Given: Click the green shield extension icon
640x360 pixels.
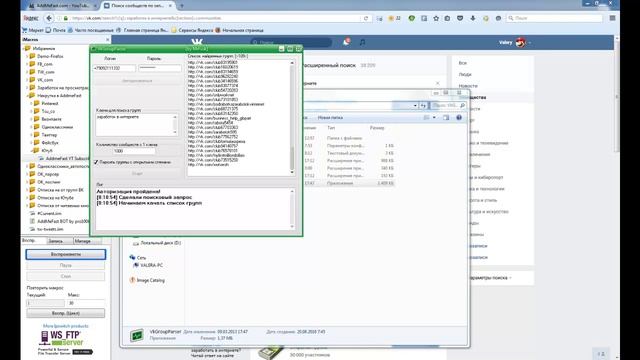Looking at the screenshot, I should point(411,18).
